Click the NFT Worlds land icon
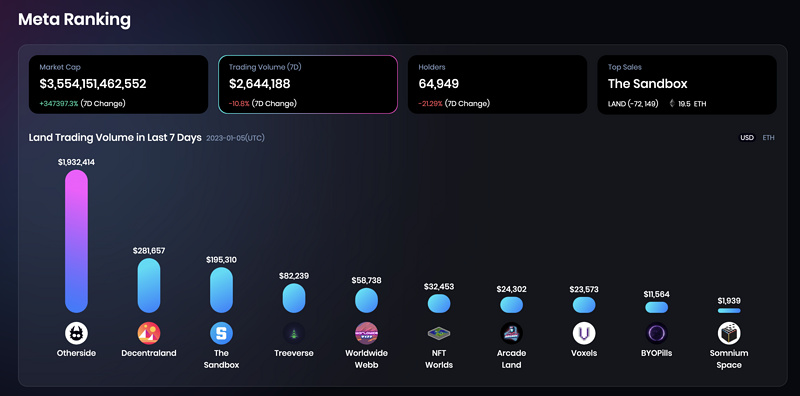This screenshot has width=800, height=396. point(439,333)
